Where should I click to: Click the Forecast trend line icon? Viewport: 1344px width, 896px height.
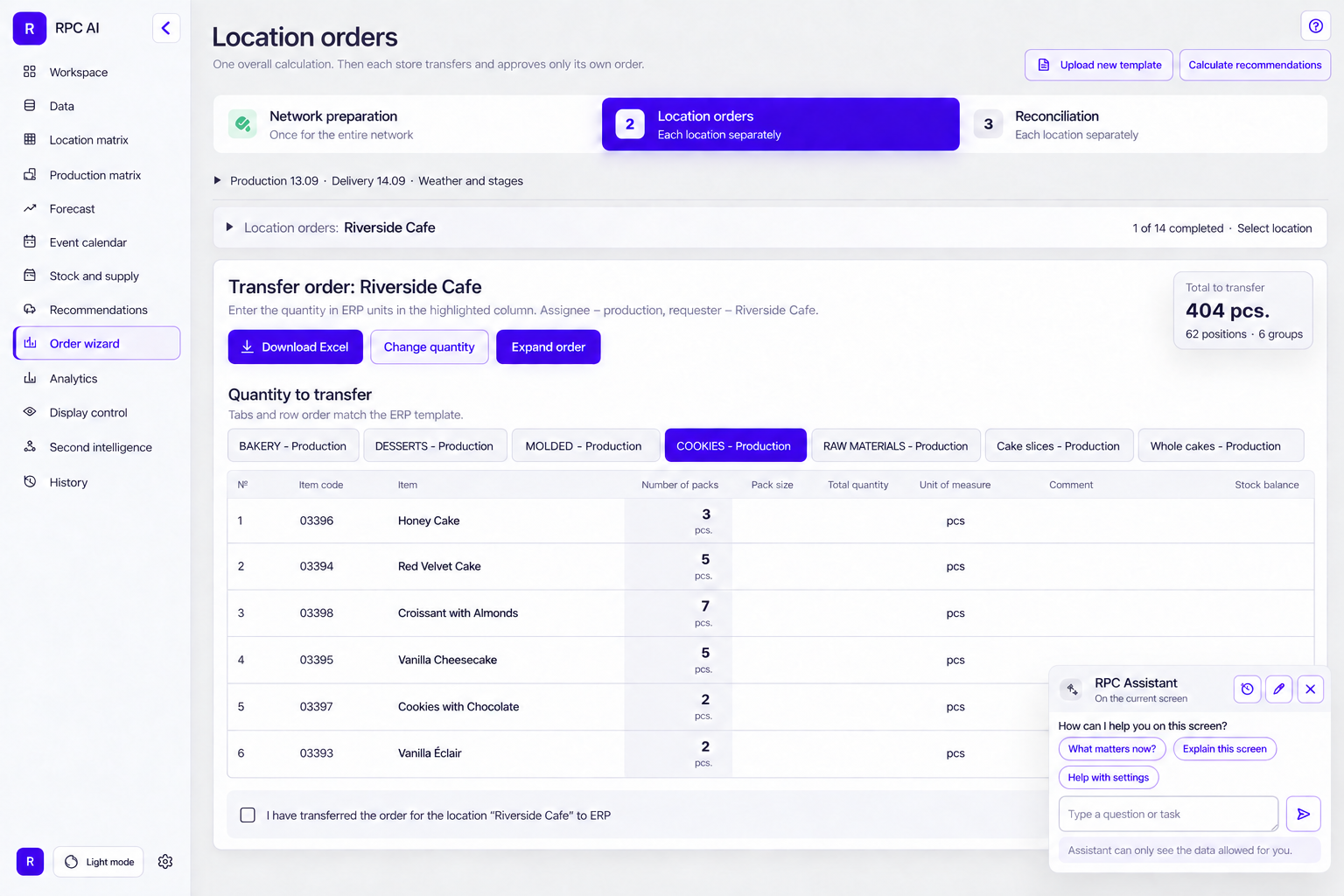pyautogui.click(x=30, y=208)
